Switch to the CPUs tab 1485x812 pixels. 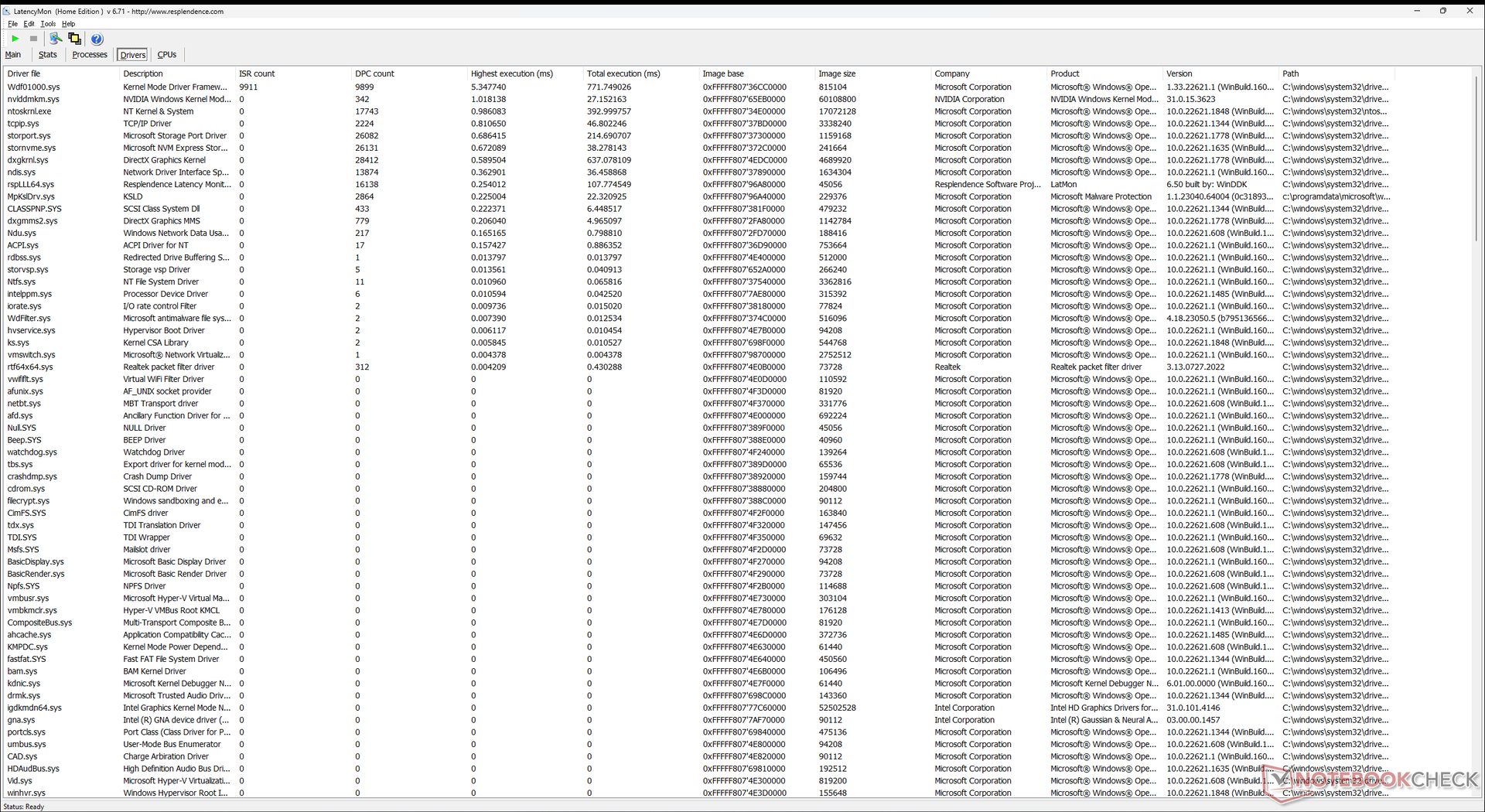click(x=167, y=55)
